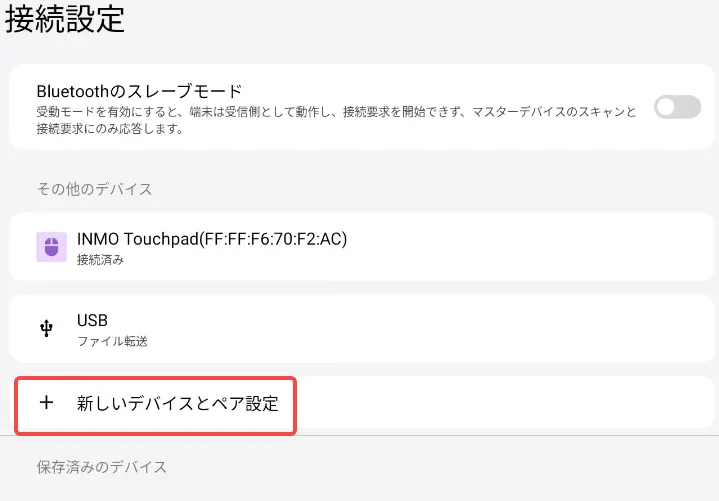
Task: Click the 接続設定 page title
Action: point(65,22)
